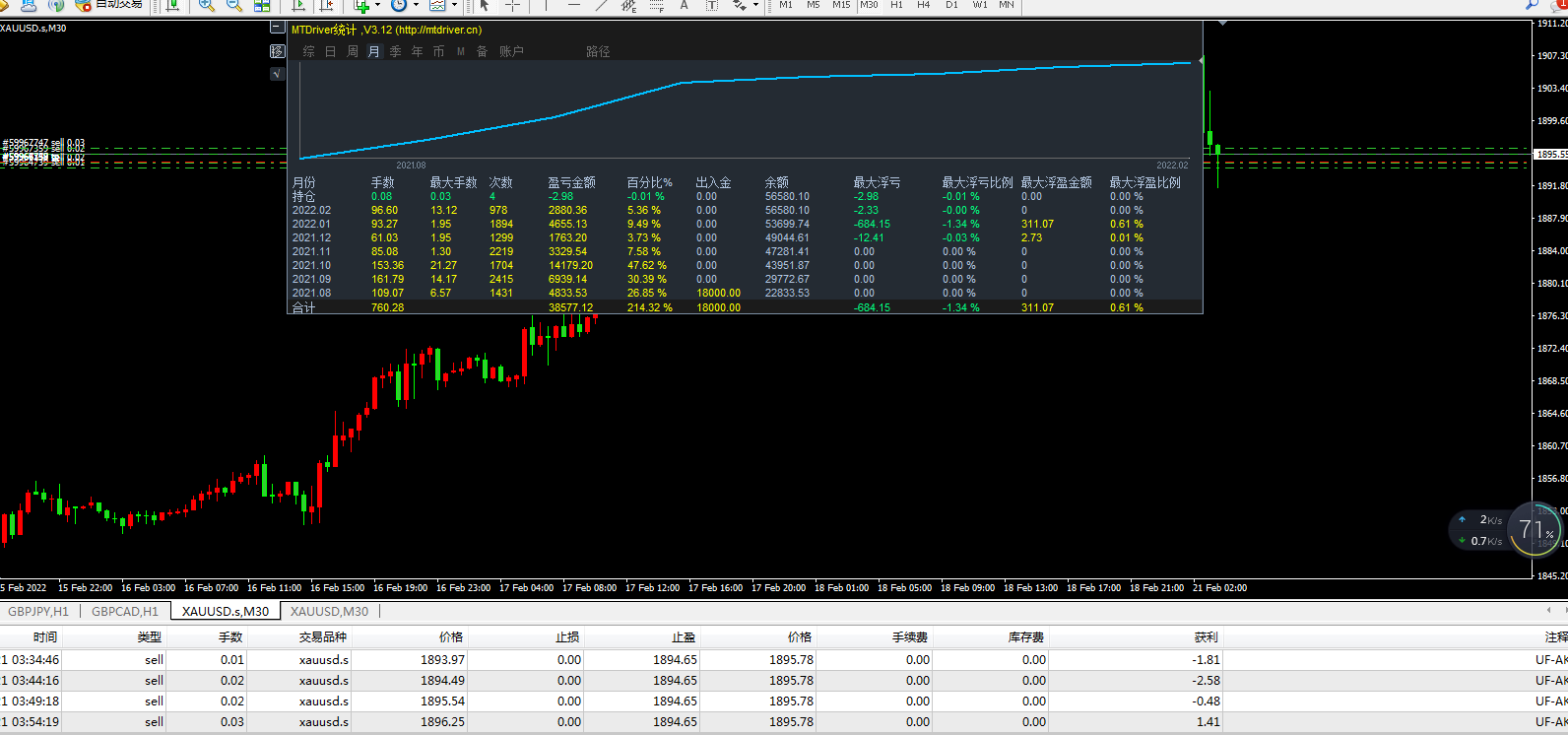Screen dimensions: 1568x735
Task: Click the search magnifier icon at top right
Action: (x=1533, y=5)
